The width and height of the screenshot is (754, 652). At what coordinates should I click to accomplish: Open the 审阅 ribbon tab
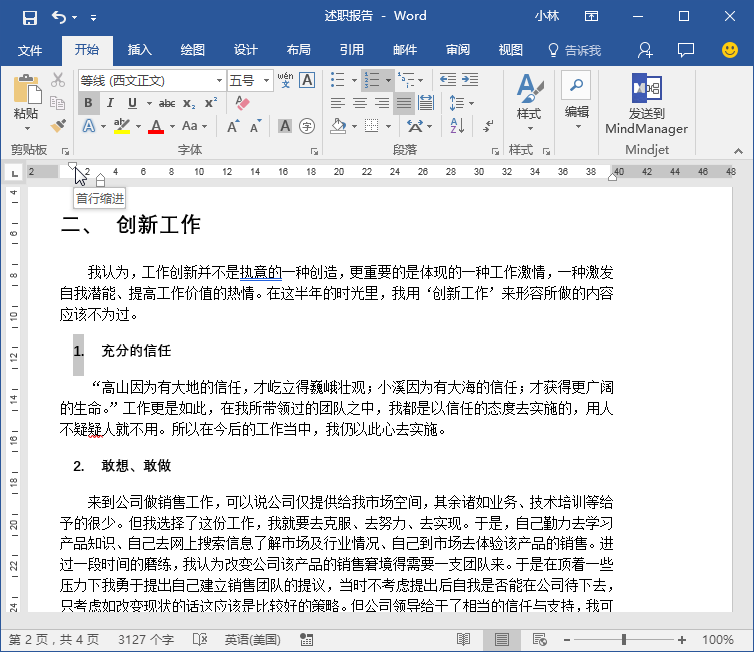457,50
